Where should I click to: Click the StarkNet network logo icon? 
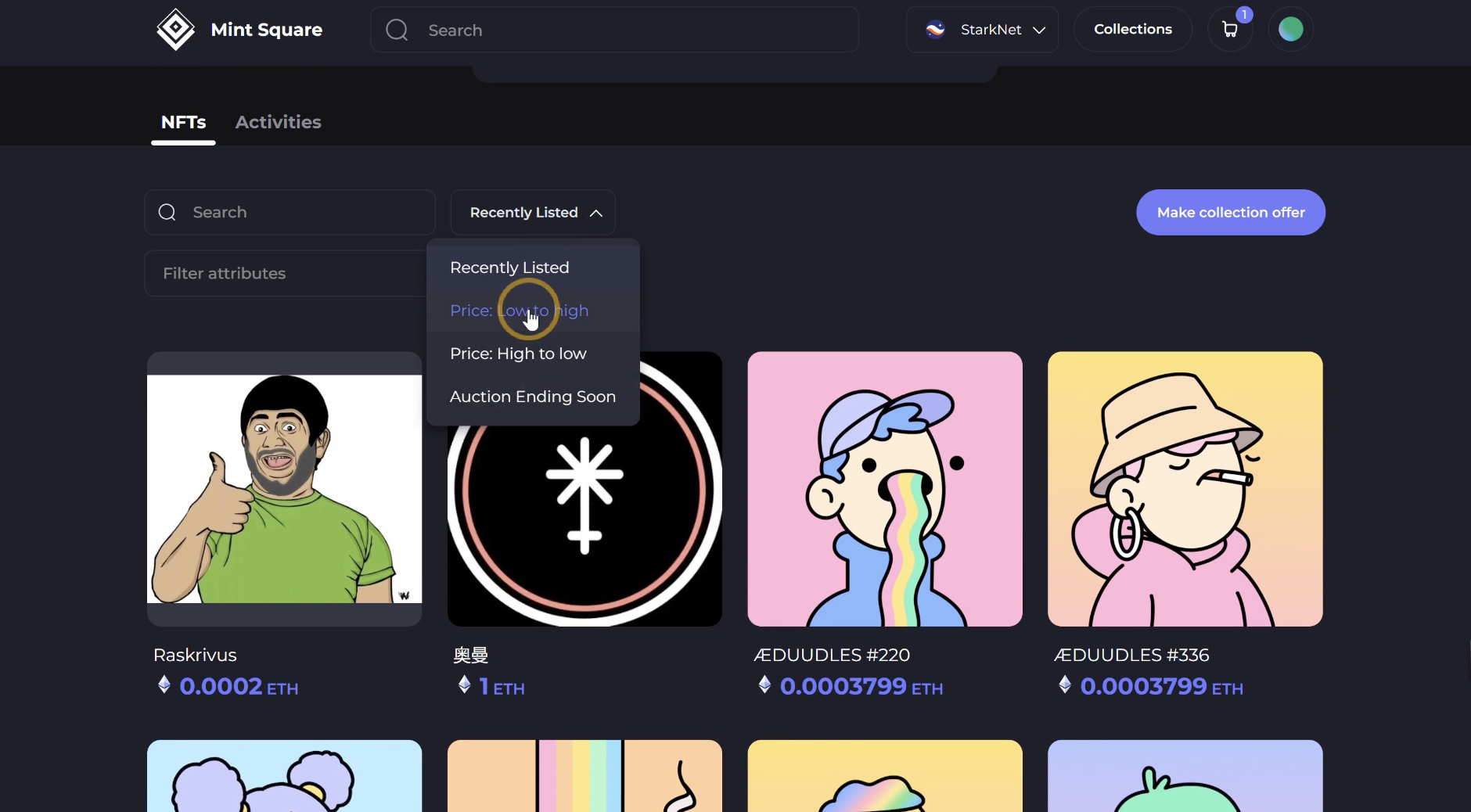[x=935, y=30]
